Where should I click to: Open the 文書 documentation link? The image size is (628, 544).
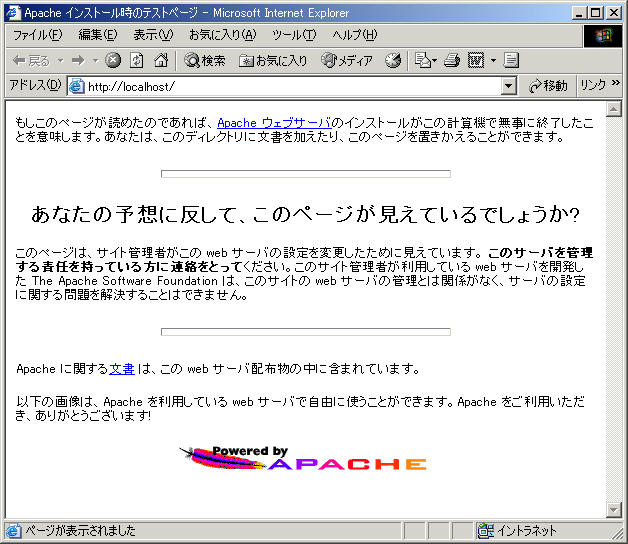point(122,369)
